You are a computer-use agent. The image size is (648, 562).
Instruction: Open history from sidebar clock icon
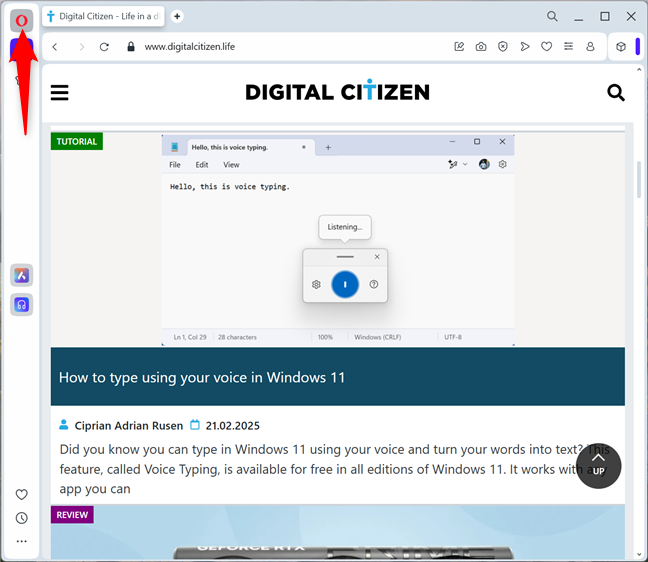pyautogui.click(x=21, y=518)
